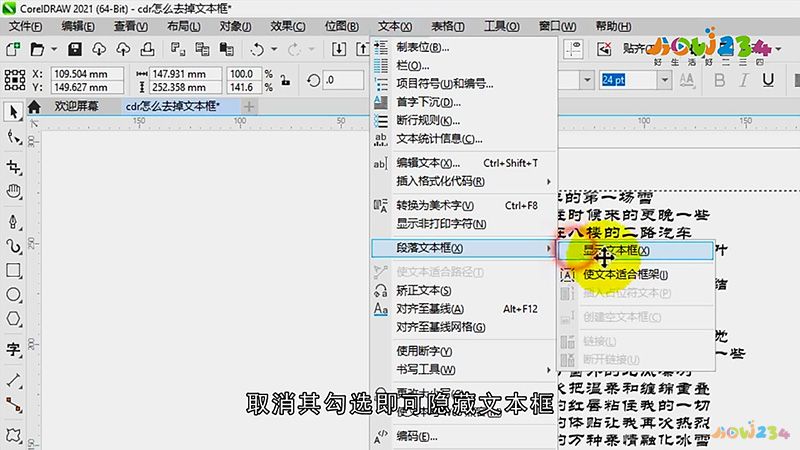
Task: Click the 24 pt font size field
Action: [629, 80]
